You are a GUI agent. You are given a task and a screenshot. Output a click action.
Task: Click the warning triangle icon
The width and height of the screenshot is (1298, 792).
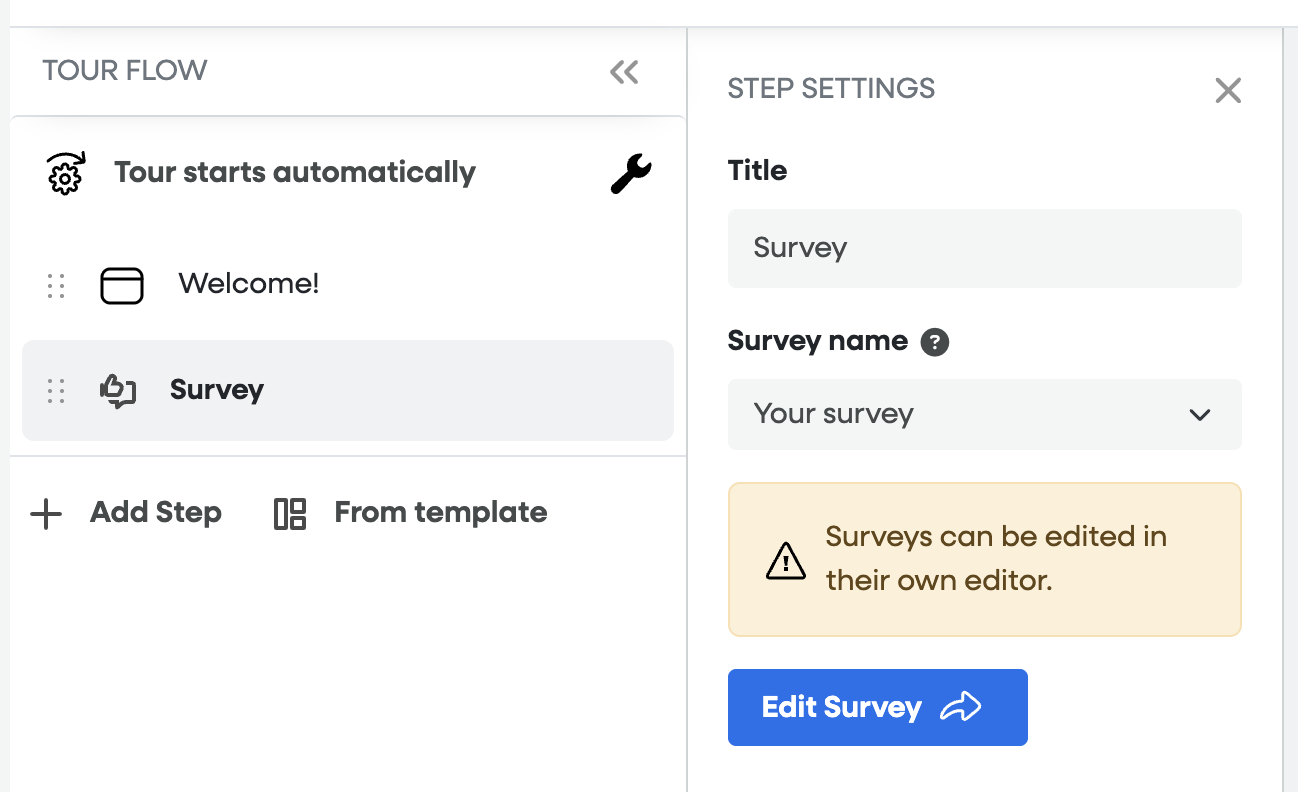tap(786, 561)
